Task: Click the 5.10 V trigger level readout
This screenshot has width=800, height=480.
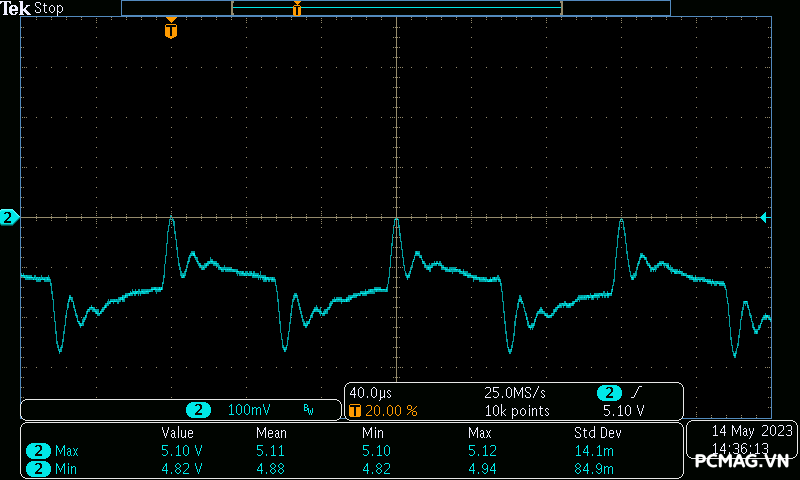Action: pos(623,411)
